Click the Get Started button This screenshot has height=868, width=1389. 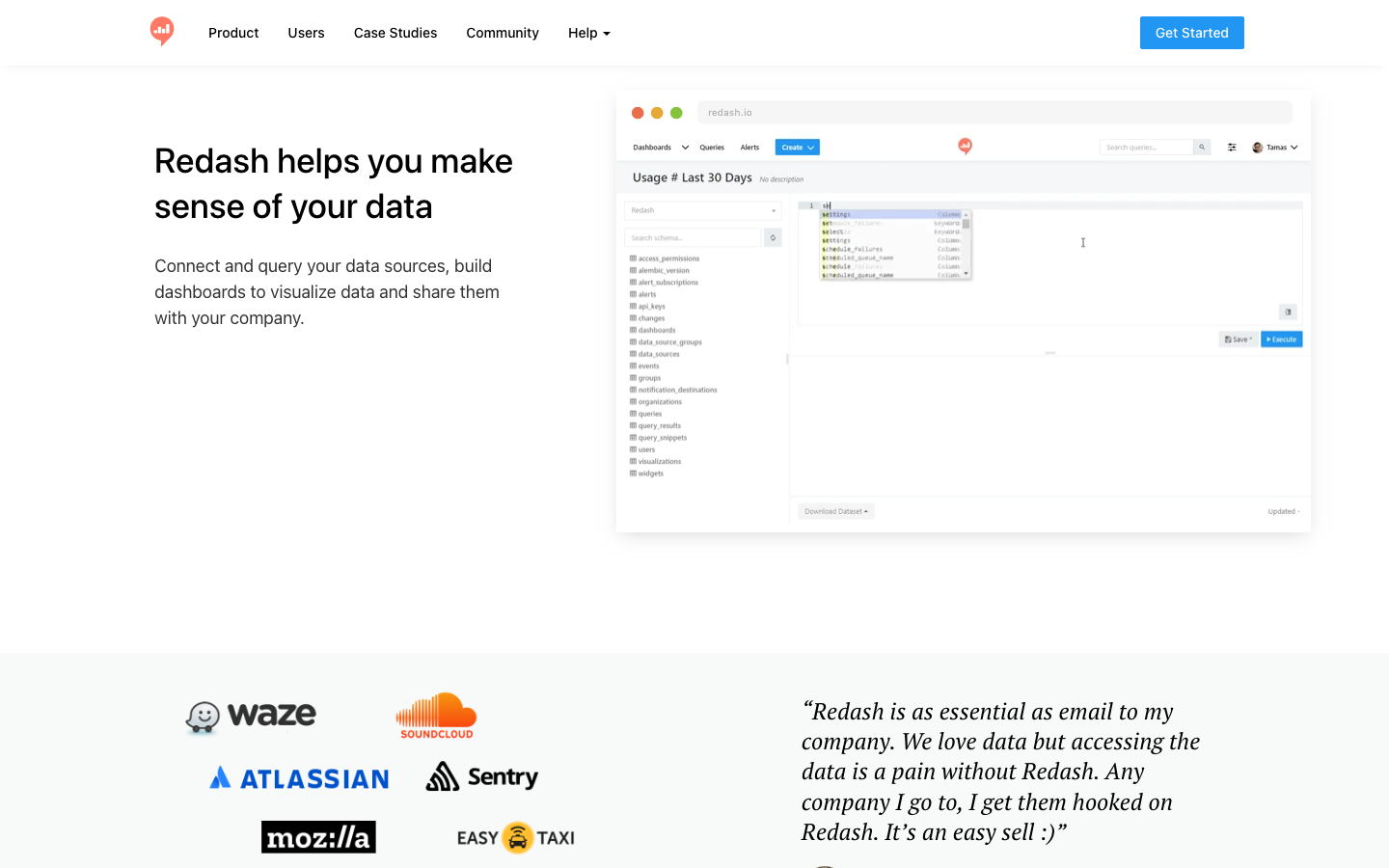click(1191, 33)
